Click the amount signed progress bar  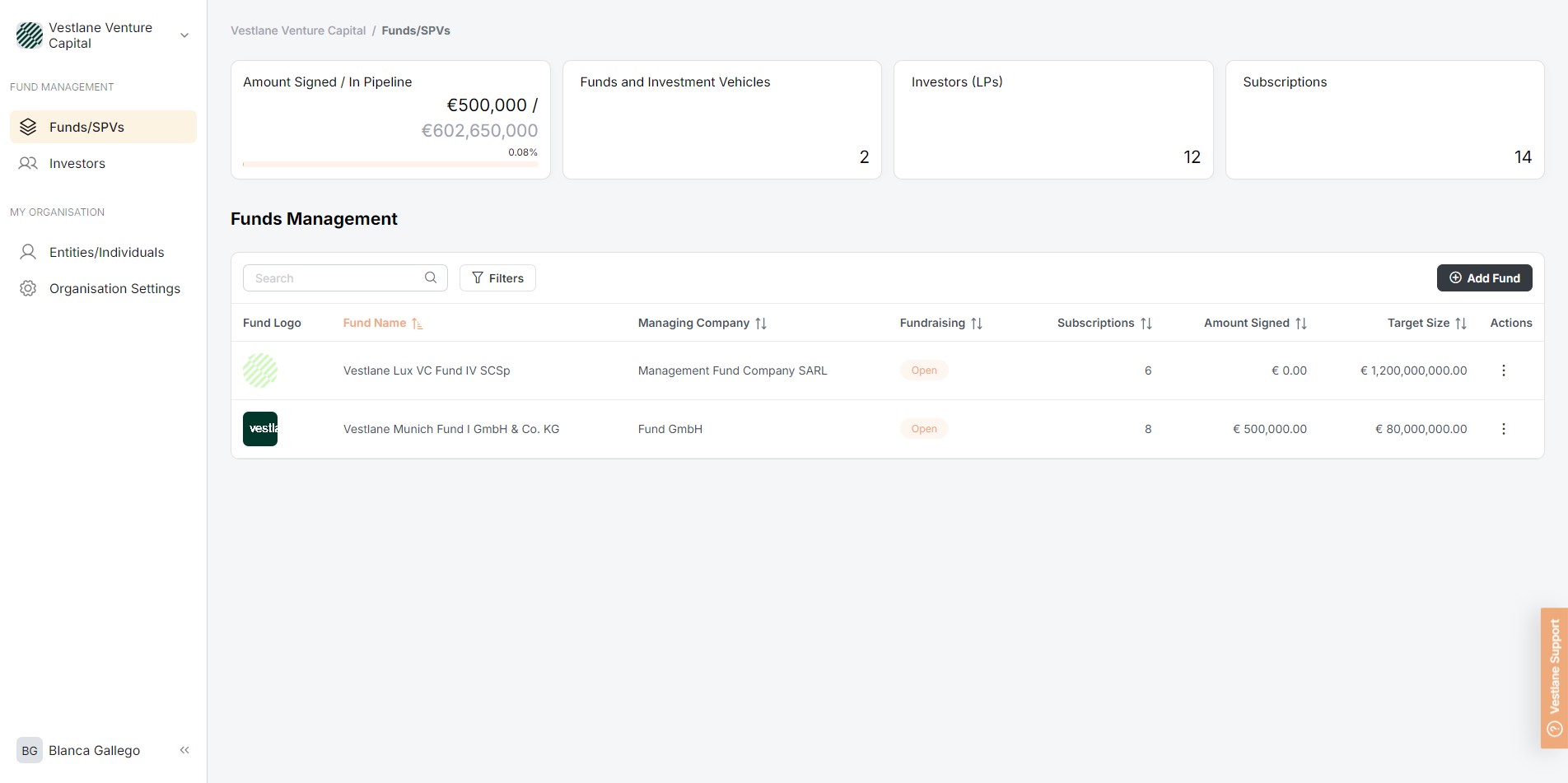coord(390,164)
